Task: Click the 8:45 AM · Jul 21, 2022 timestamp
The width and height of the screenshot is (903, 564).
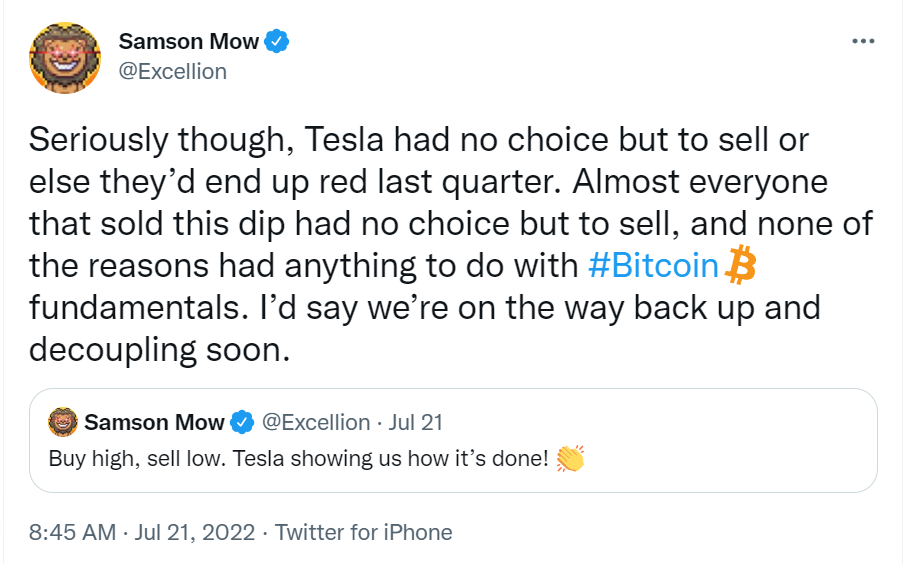Action: point(143,532)
